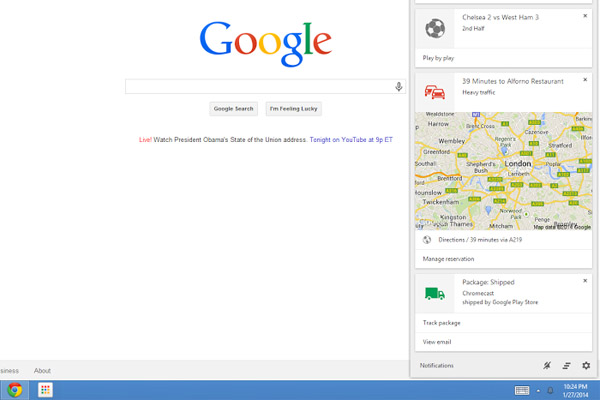Viewport: 600px width, 400px height.
Task: Click the green delivery truck icon
Action: tap(435, 294)
